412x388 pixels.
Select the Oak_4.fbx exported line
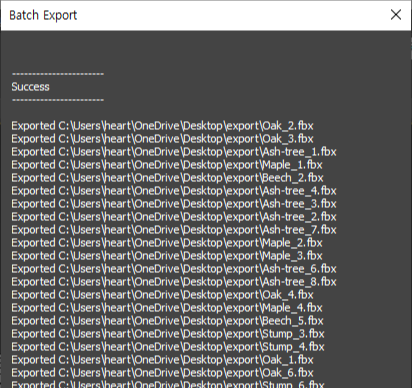[x=162, y=295]
